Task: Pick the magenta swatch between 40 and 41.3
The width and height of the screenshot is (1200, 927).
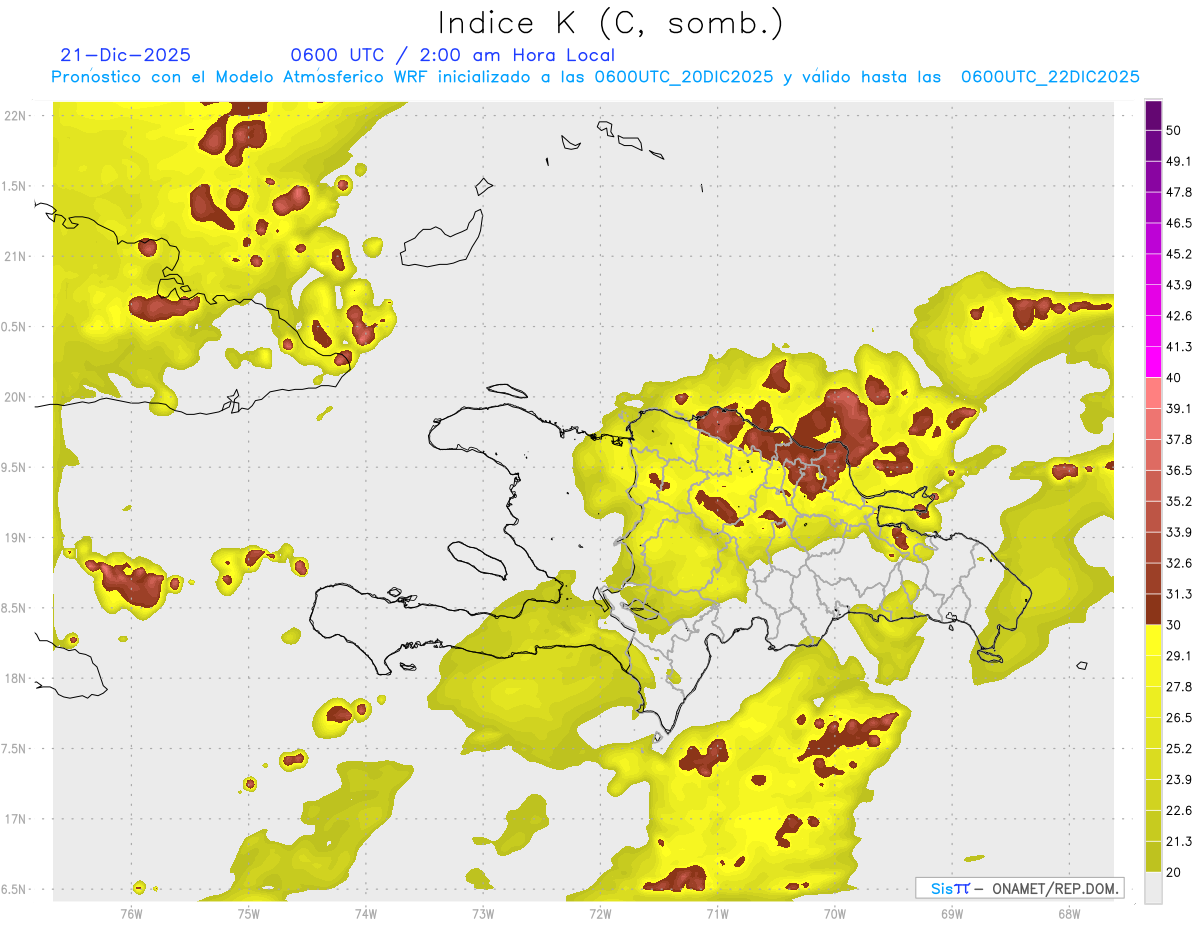Action: (x=1154, y=361)
